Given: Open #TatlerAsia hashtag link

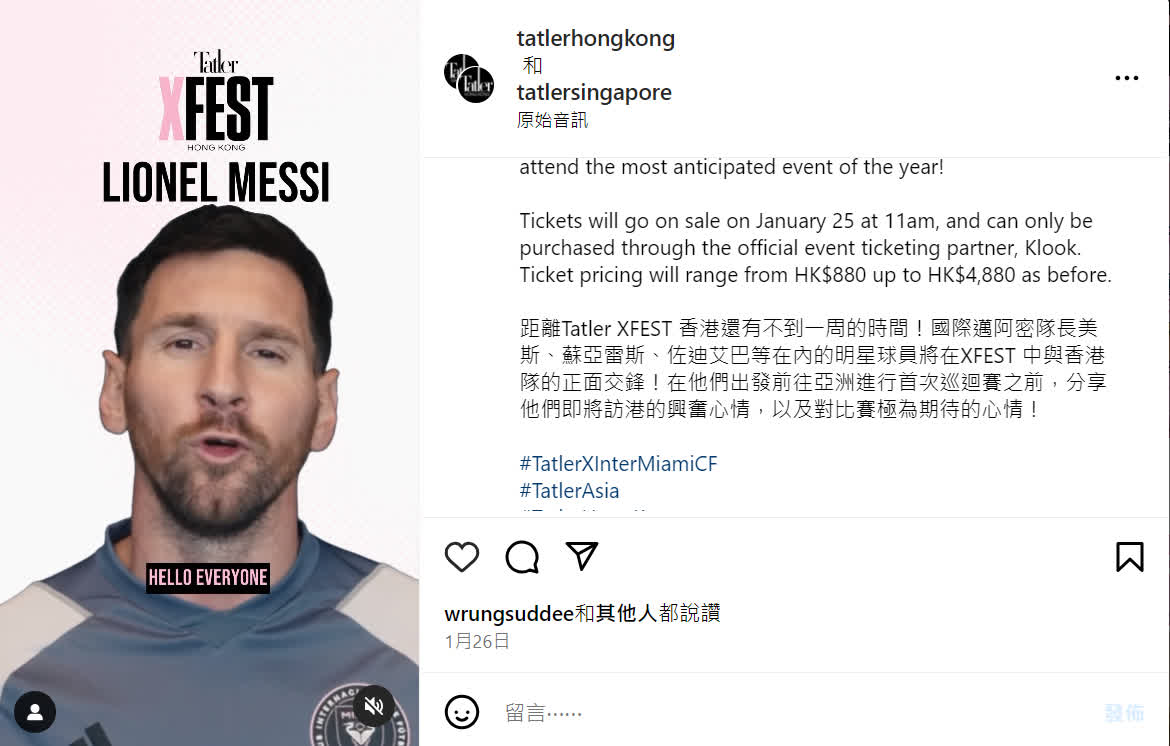Looking at the screenshot, I should tap(569, 491).
